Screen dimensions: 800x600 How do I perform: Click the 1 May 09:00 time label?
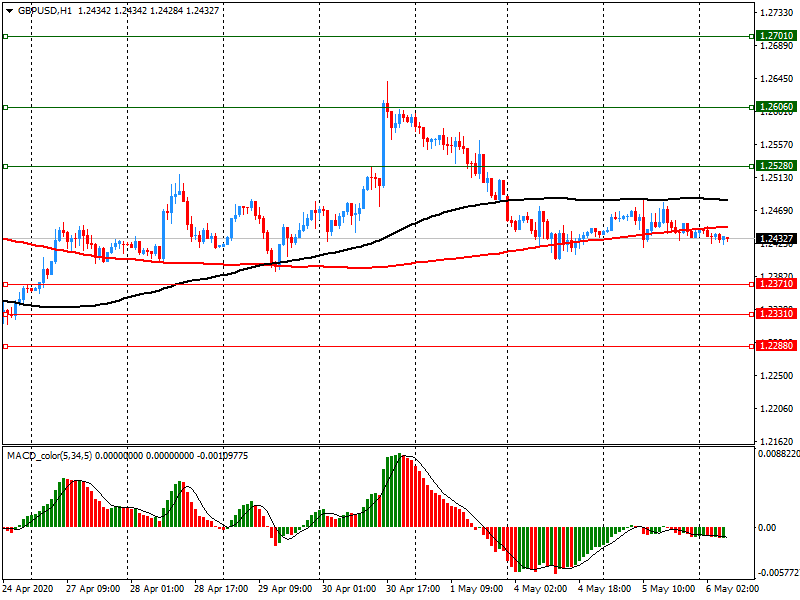point(477,589)
